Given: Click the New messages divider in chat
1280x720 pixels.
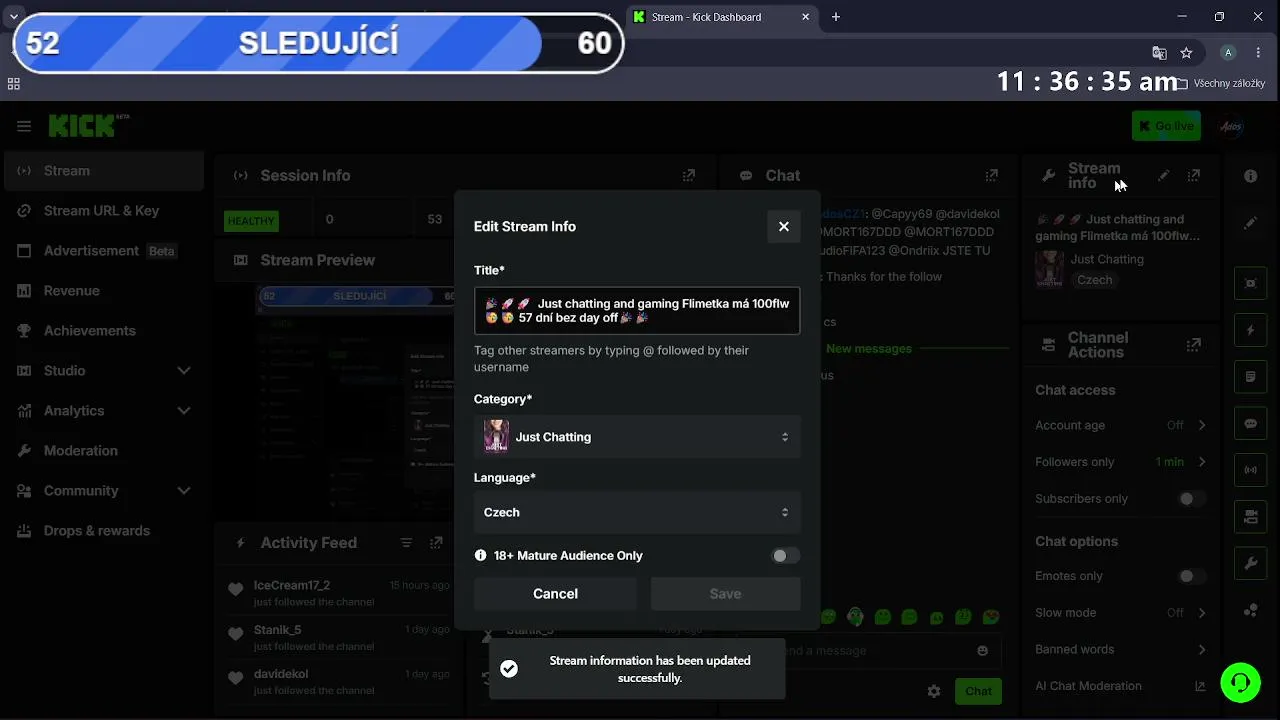Looking at the screenshot, I should (868, 349).
